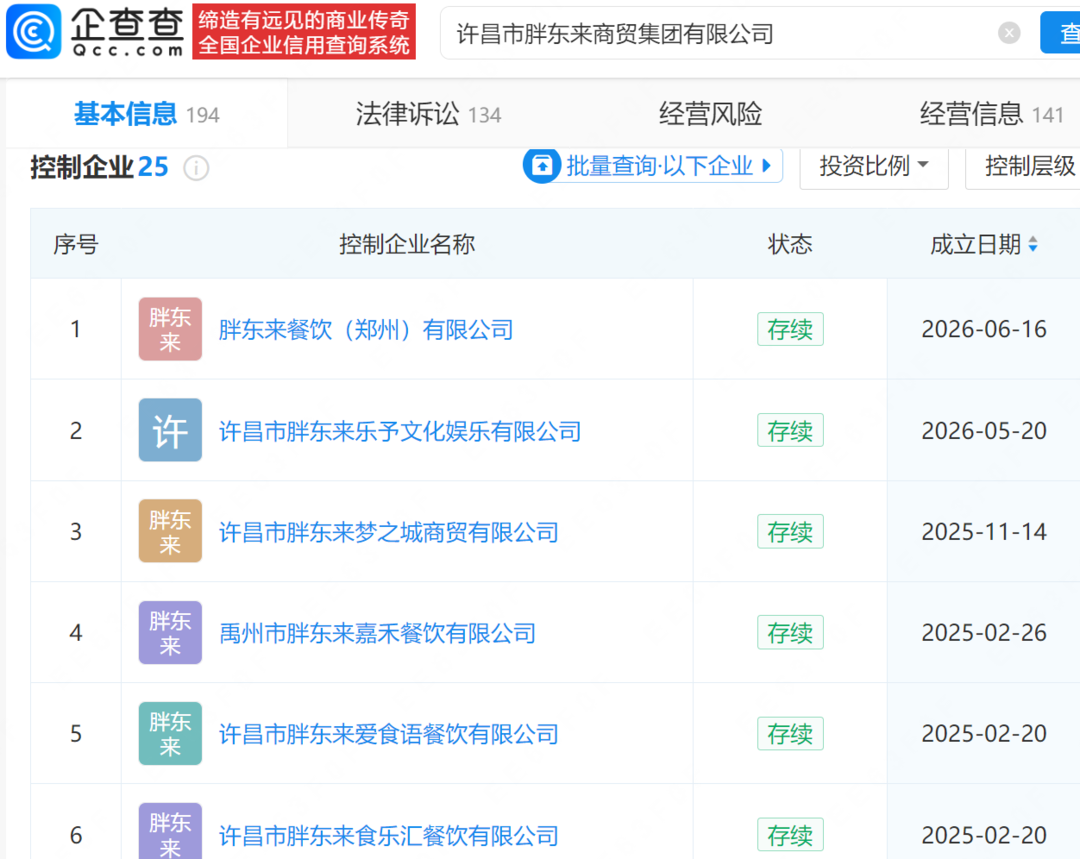Open the 控制层级 dropdown filter
The width and height of the screenshot is (1080, 859).
(x=1023, y=167)
